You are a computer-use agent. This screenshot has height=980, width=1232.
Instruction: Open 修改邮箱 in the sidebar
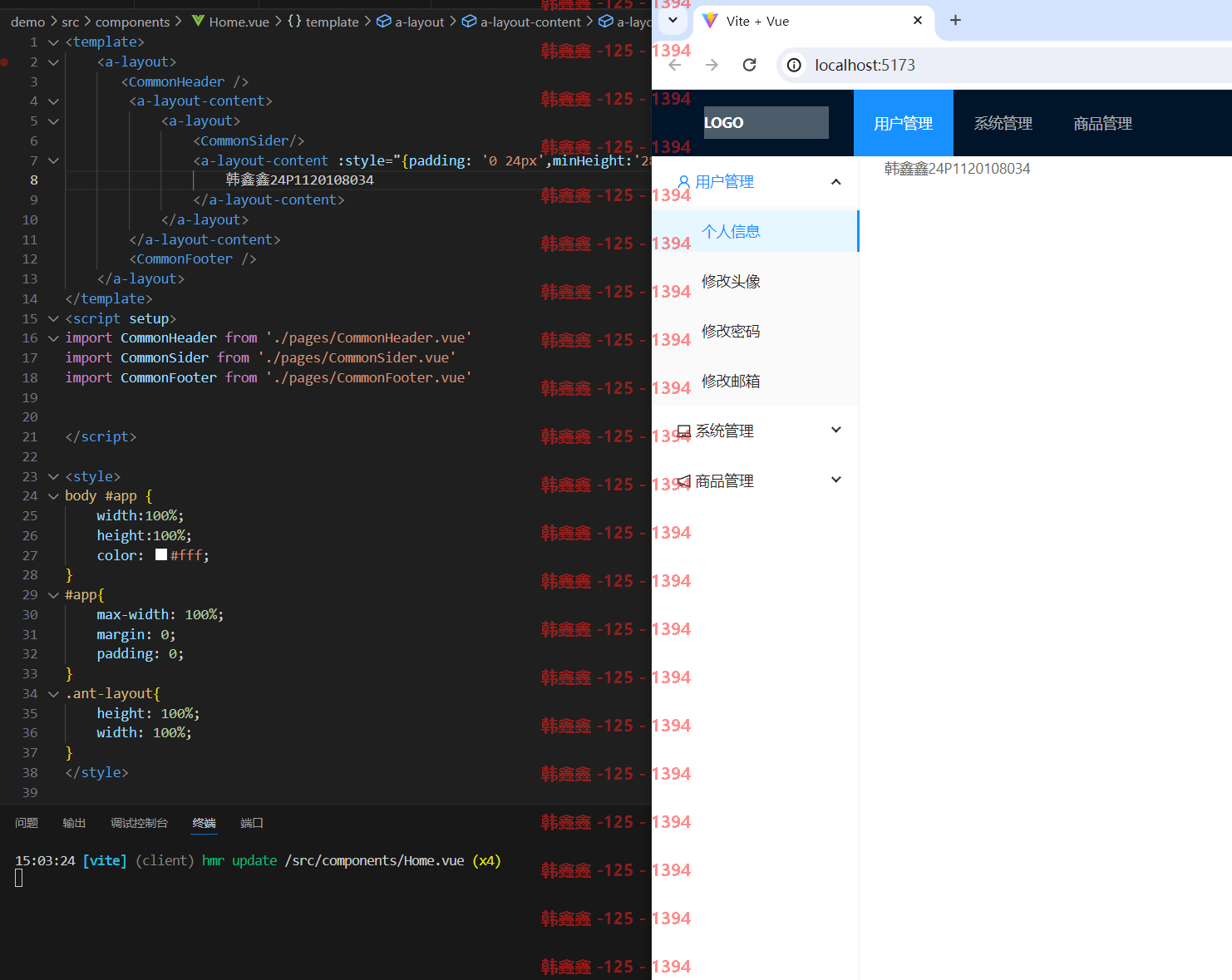[x=755, y=381]
